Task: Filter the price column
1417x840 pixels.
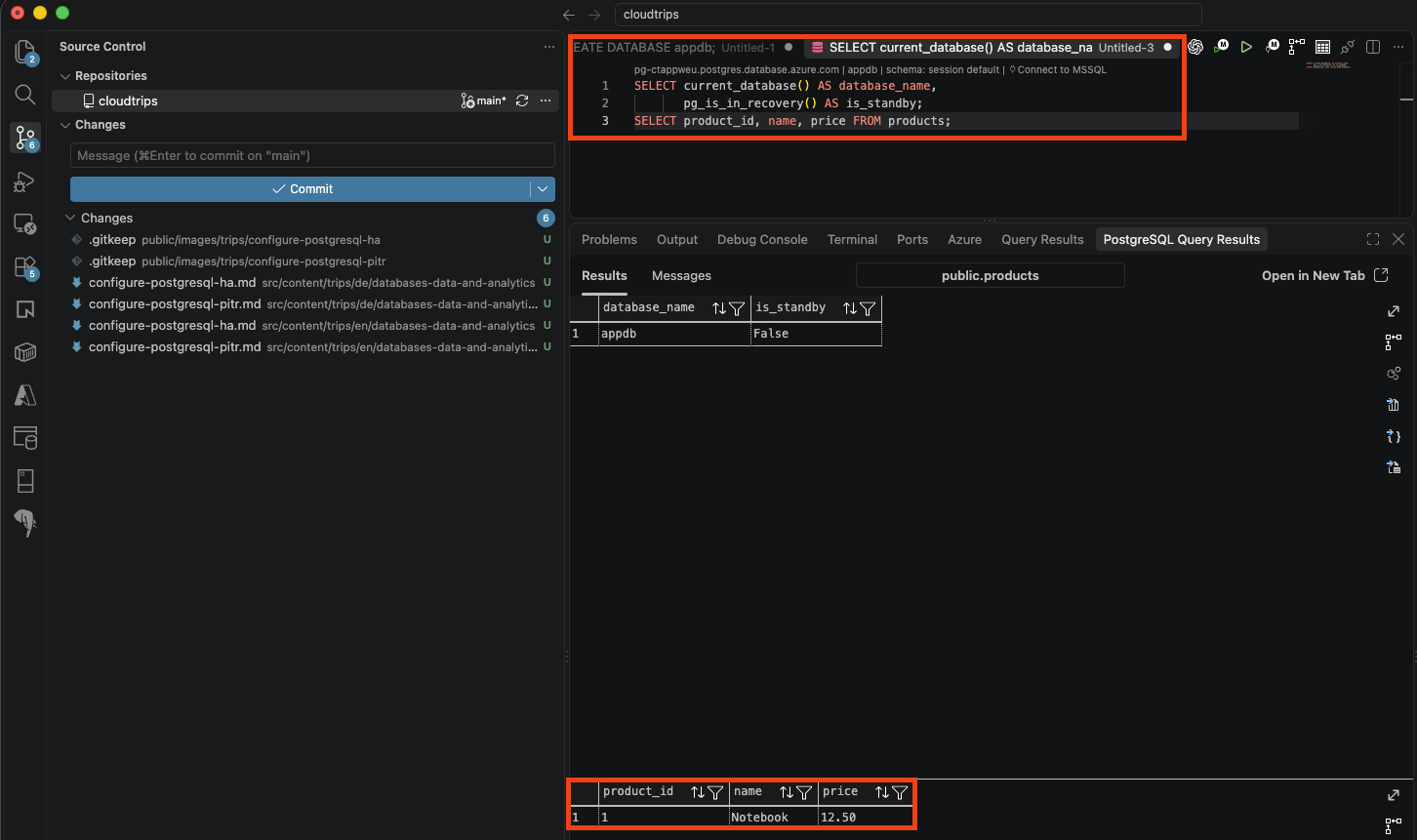Action: [900, 792]
